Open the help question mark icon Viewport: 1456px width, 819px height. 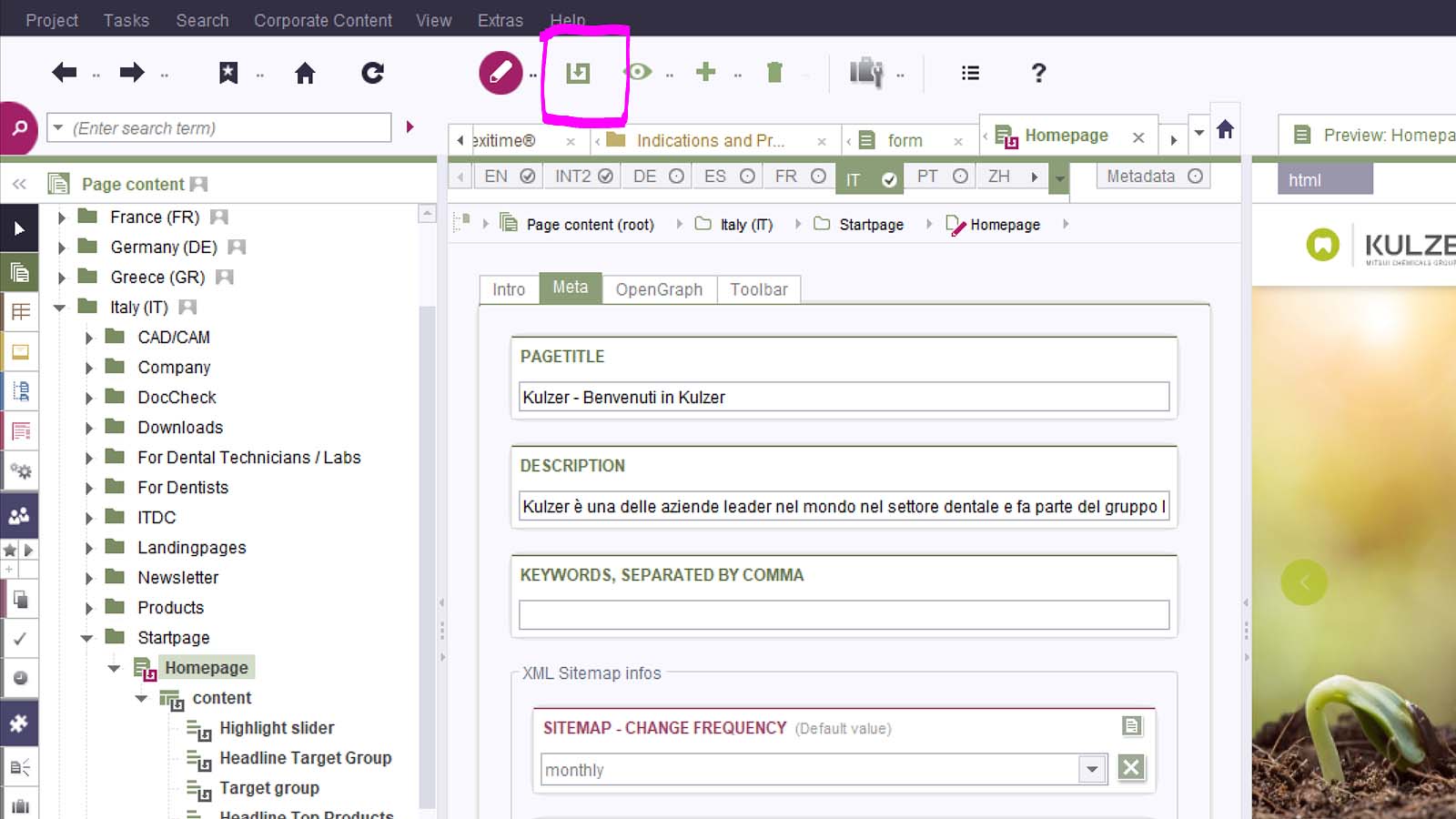click(x=1038, y=73)
